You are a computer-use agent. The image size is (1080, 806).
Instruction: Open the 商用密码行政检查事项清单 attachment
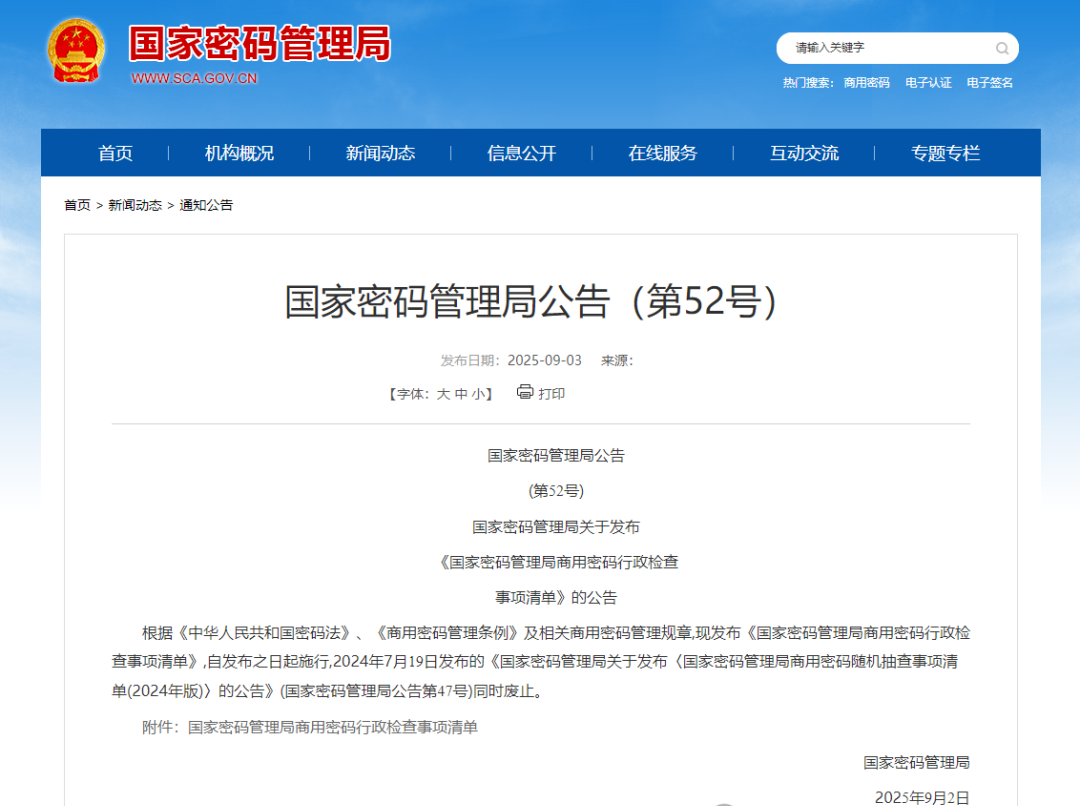click(332, 727)
